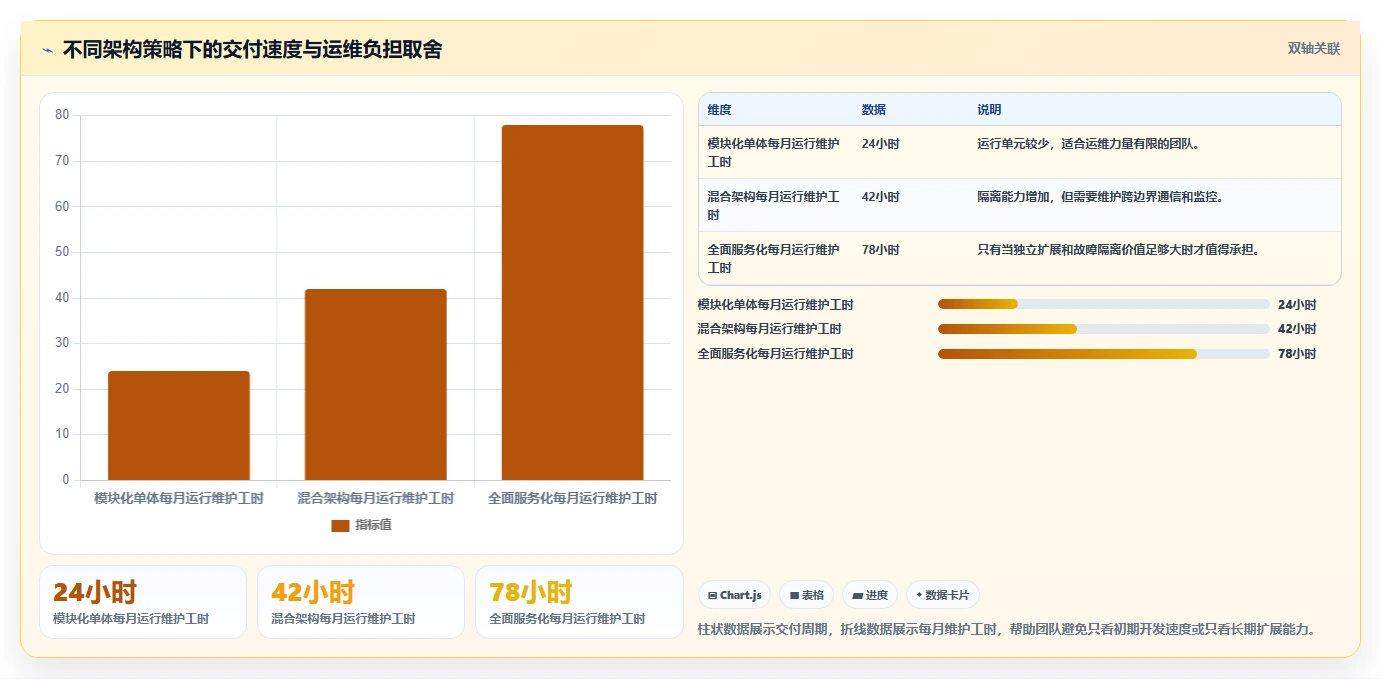1381x679 pixels.
Task: Click the 数据卡片 tag chip
Action: [942, 595]
